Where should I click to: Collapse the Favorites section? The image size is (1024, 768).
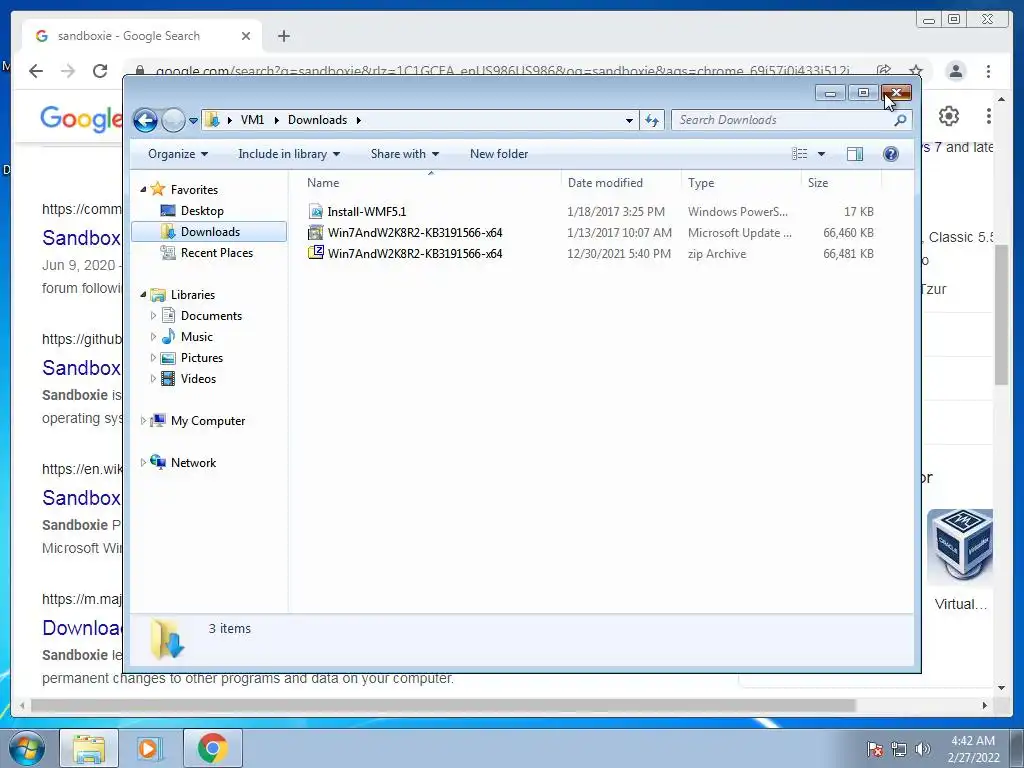point(143,189)
